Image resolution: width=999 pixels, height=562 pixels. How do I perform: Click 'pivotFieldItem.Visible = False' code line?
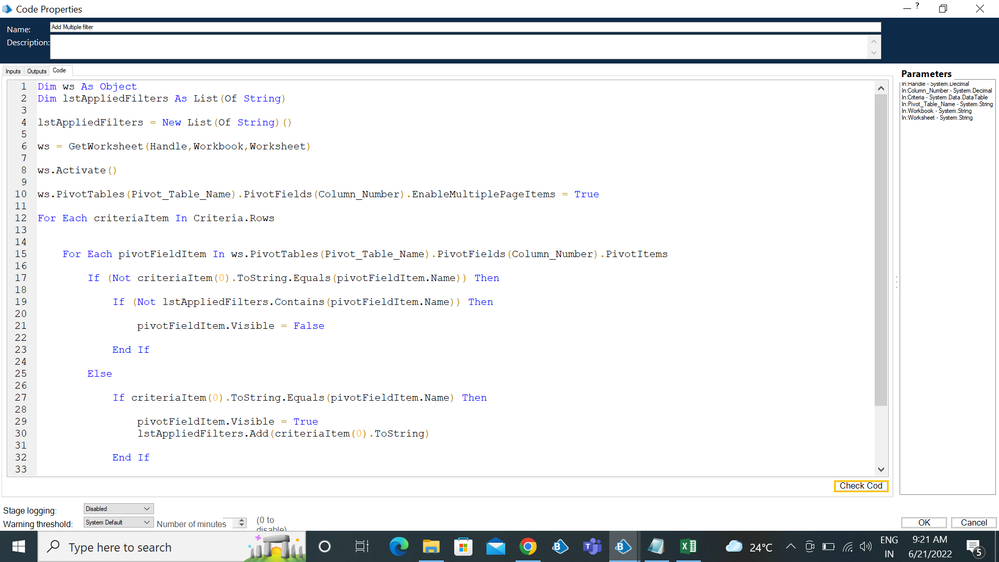point(231,326)
